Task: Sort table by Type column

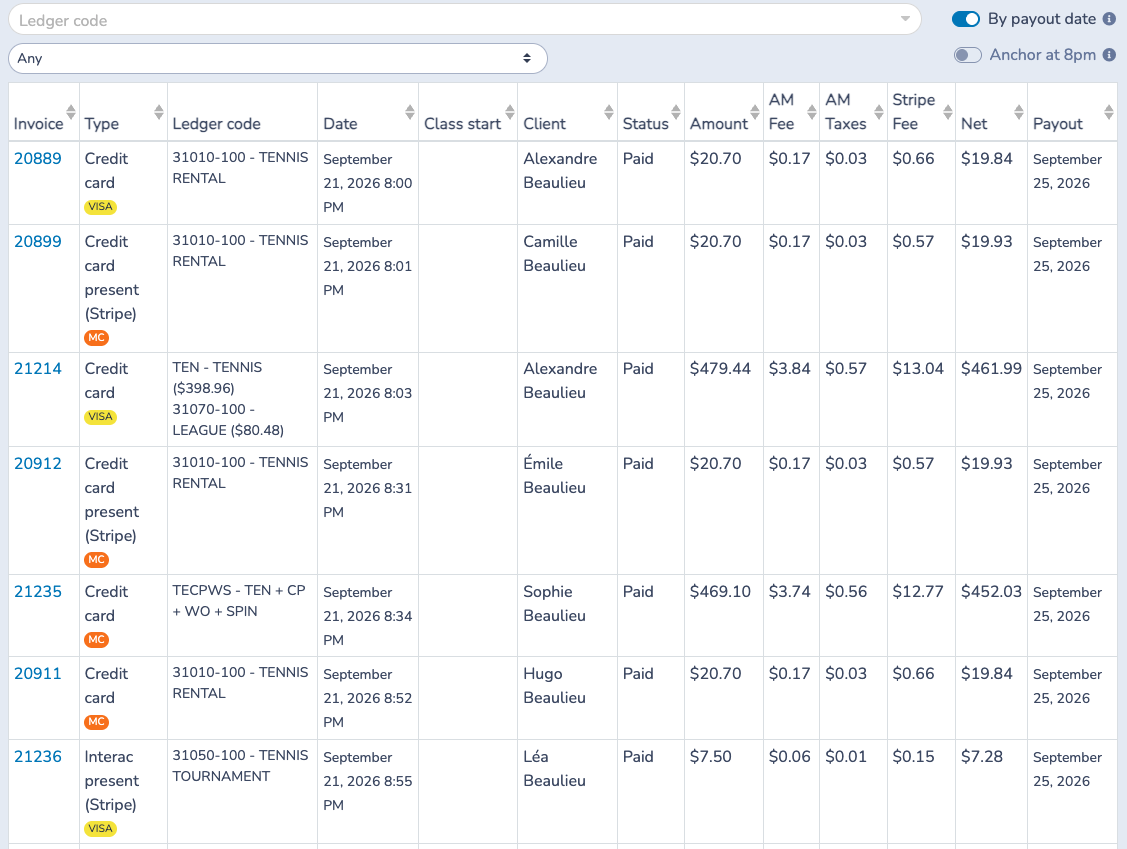Action: point(158,112)
